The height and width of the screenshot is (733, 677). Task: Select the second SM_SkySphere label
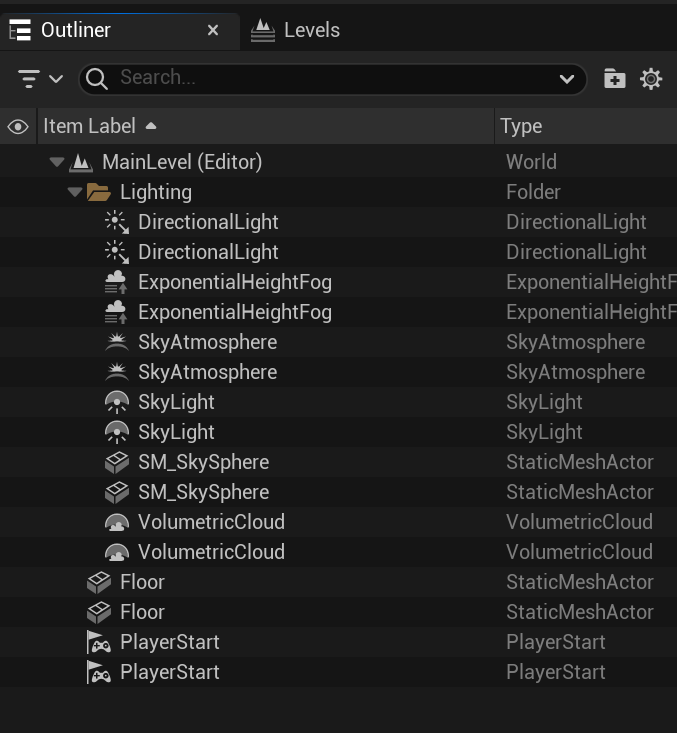pyautogui.click(x=203, y=492)
